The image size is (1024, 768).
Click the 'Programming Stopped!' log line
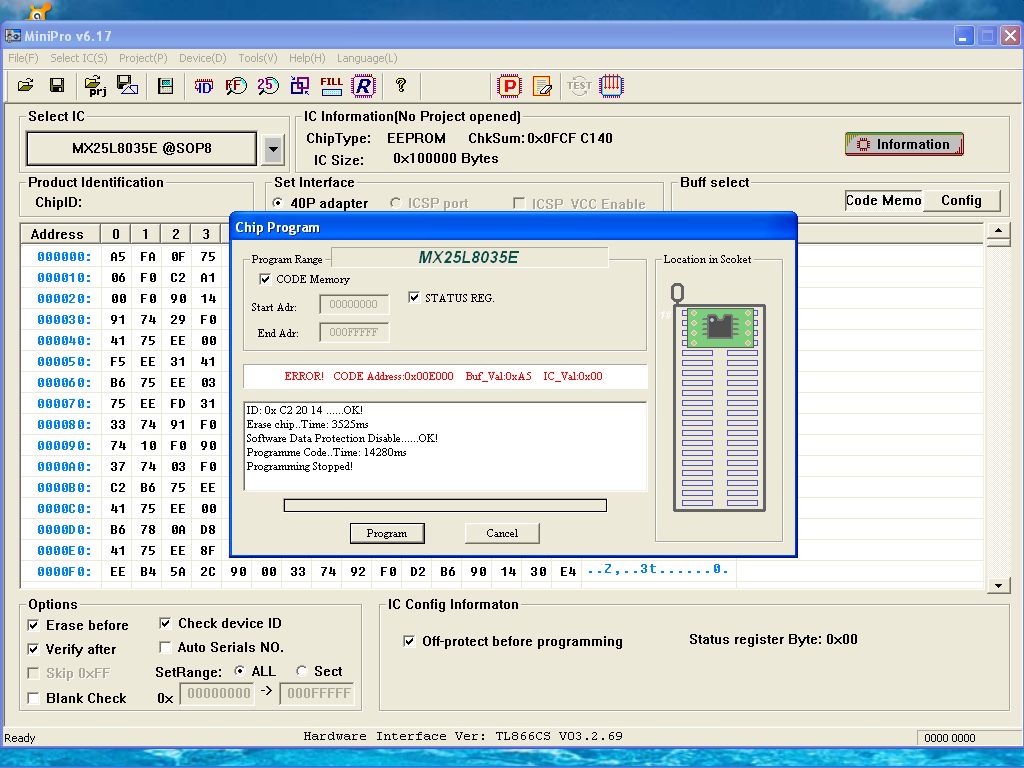point(300,466)
